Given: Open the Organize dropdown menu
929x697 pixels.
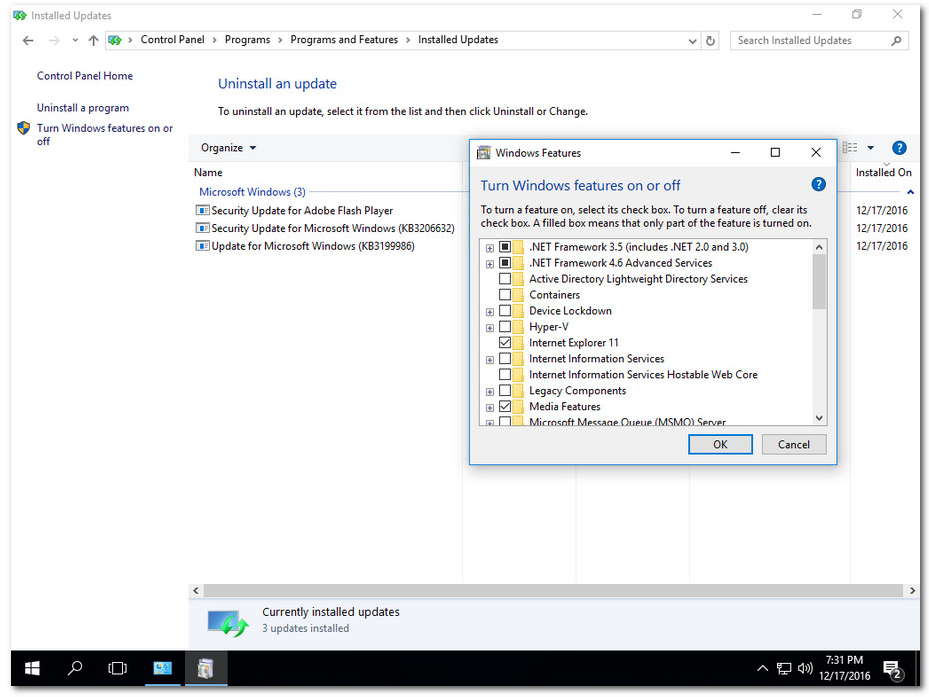Looking at the screenshot, I should (228, 148).
